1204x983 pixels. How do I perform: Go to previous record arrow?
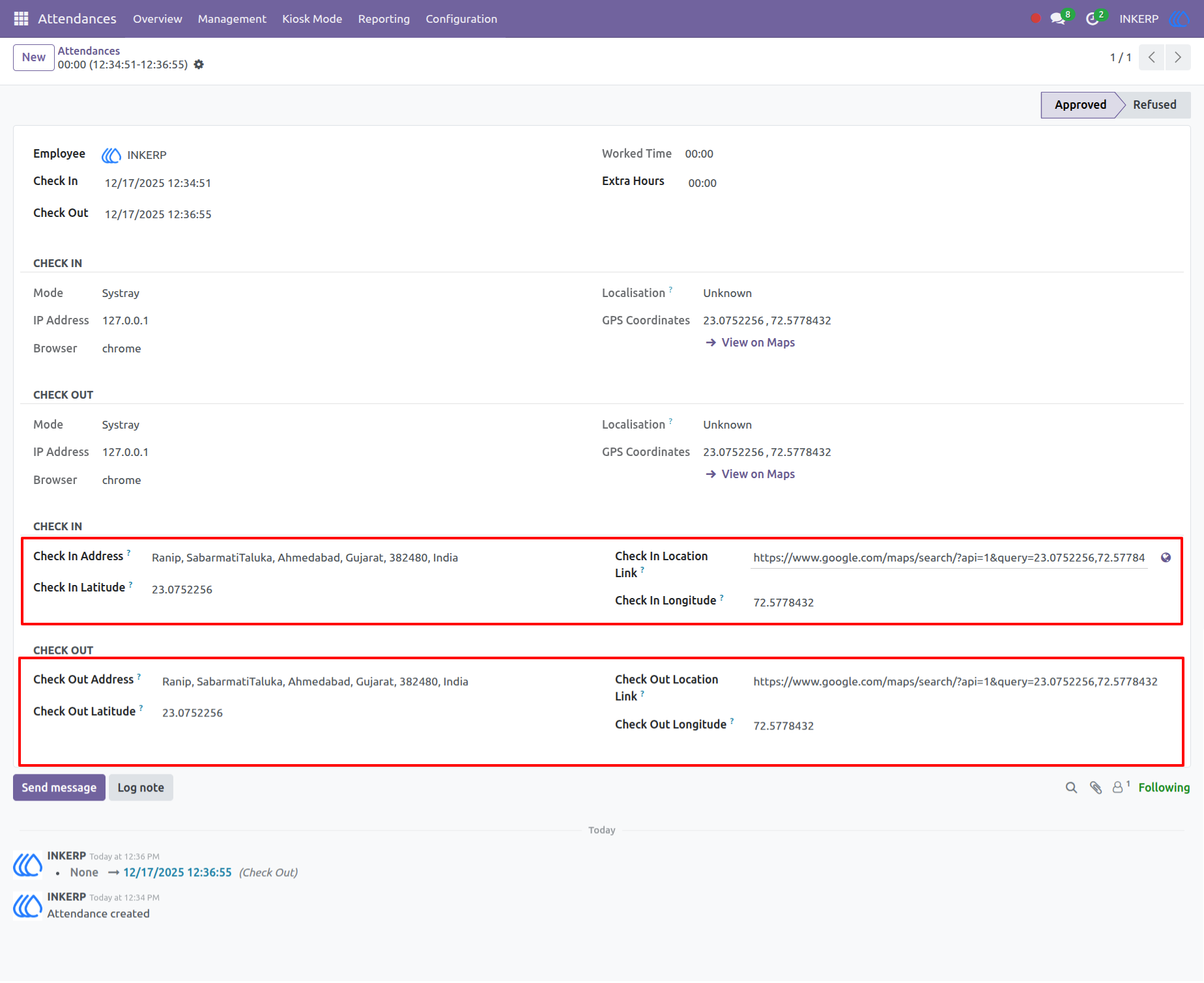pyautogui.click(x=1152, y=57)
